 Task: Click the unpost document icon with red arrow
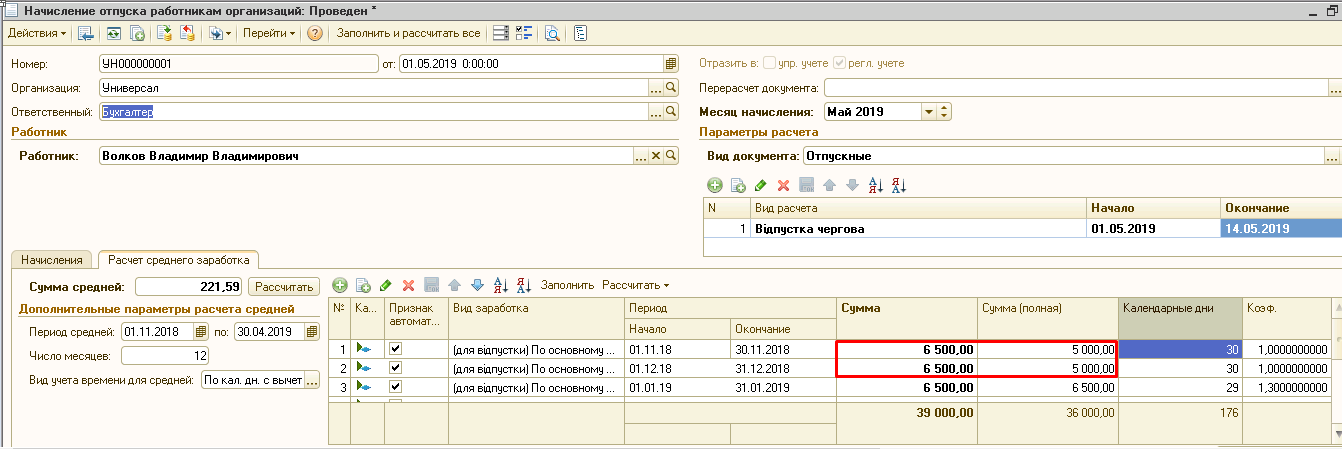coord(186,33)
